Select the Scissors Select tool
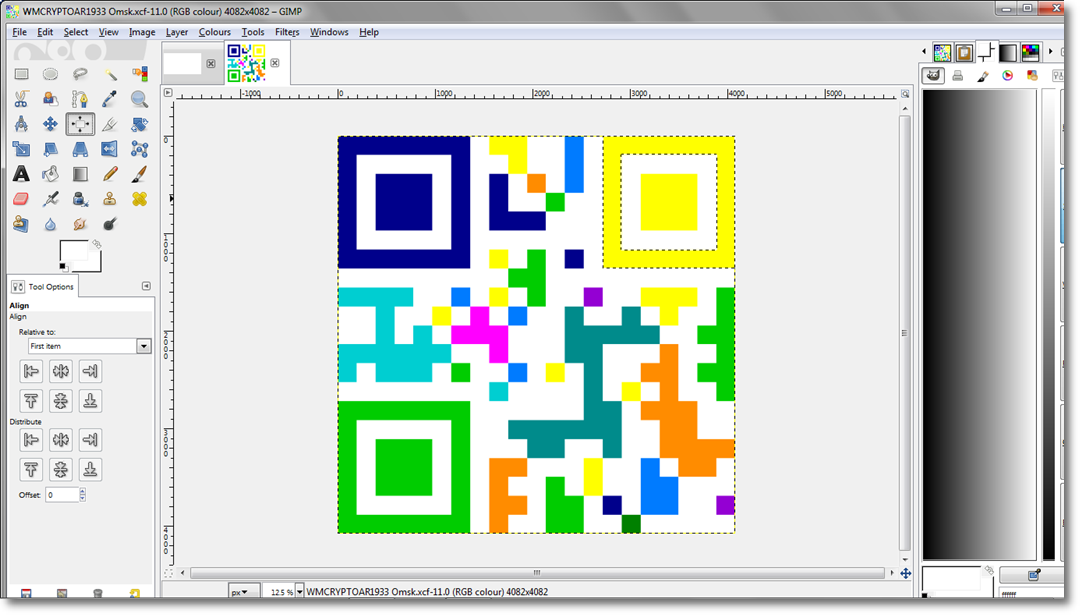This screenshot has width=1080, height=615. point(21,99)
